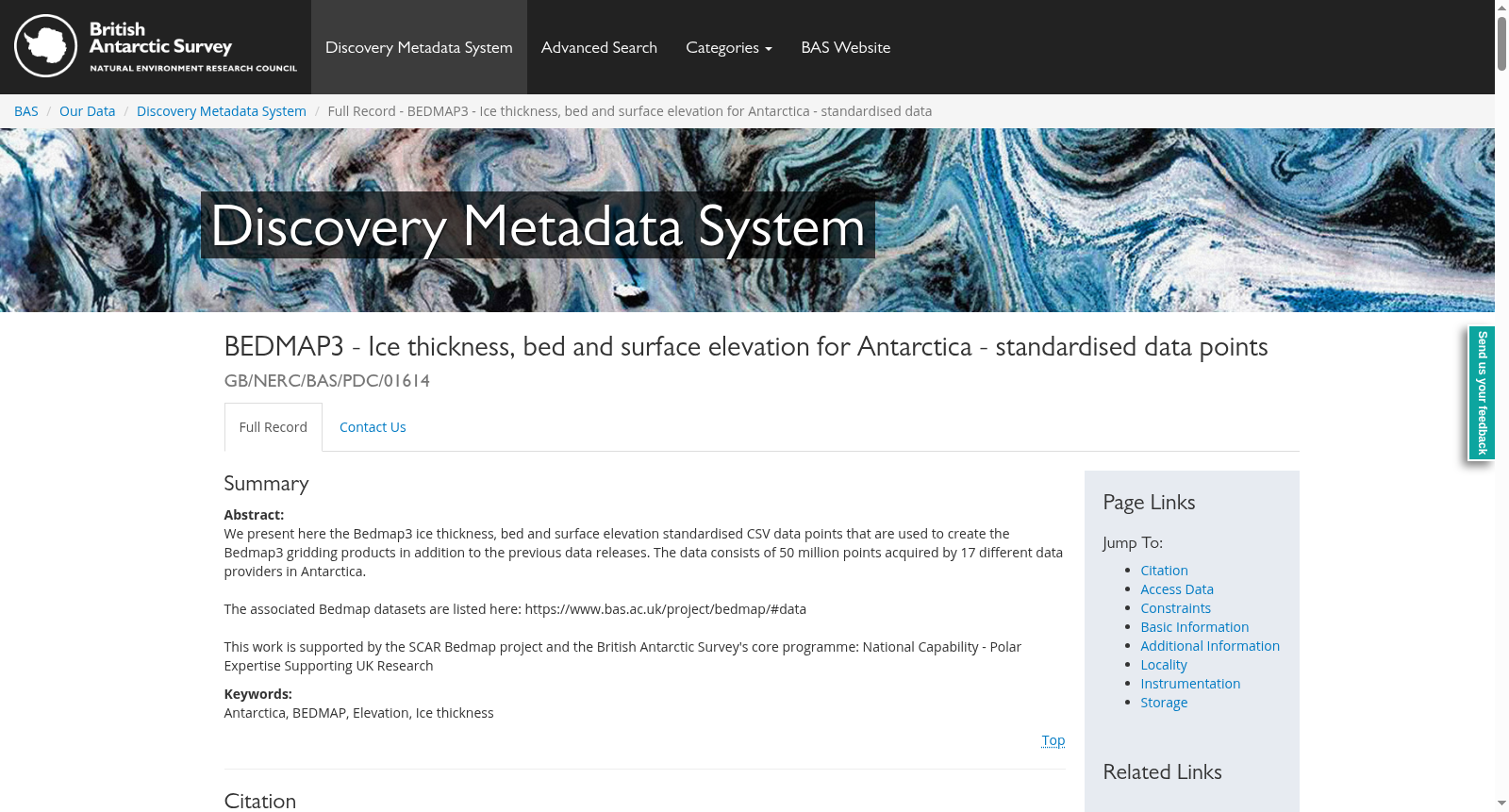The width and height of the screenshot is (1509, 812).
Task: Open the Discovery Metadata System nav item
Action: (x=419, y=47)
